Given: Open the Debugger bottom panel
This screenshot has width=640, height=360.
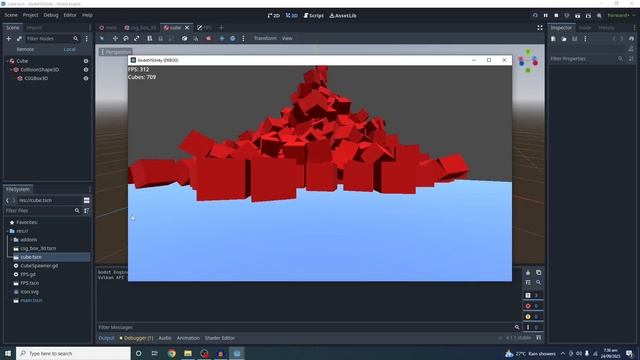Looking at the screenshot, I should click(136, 338).
